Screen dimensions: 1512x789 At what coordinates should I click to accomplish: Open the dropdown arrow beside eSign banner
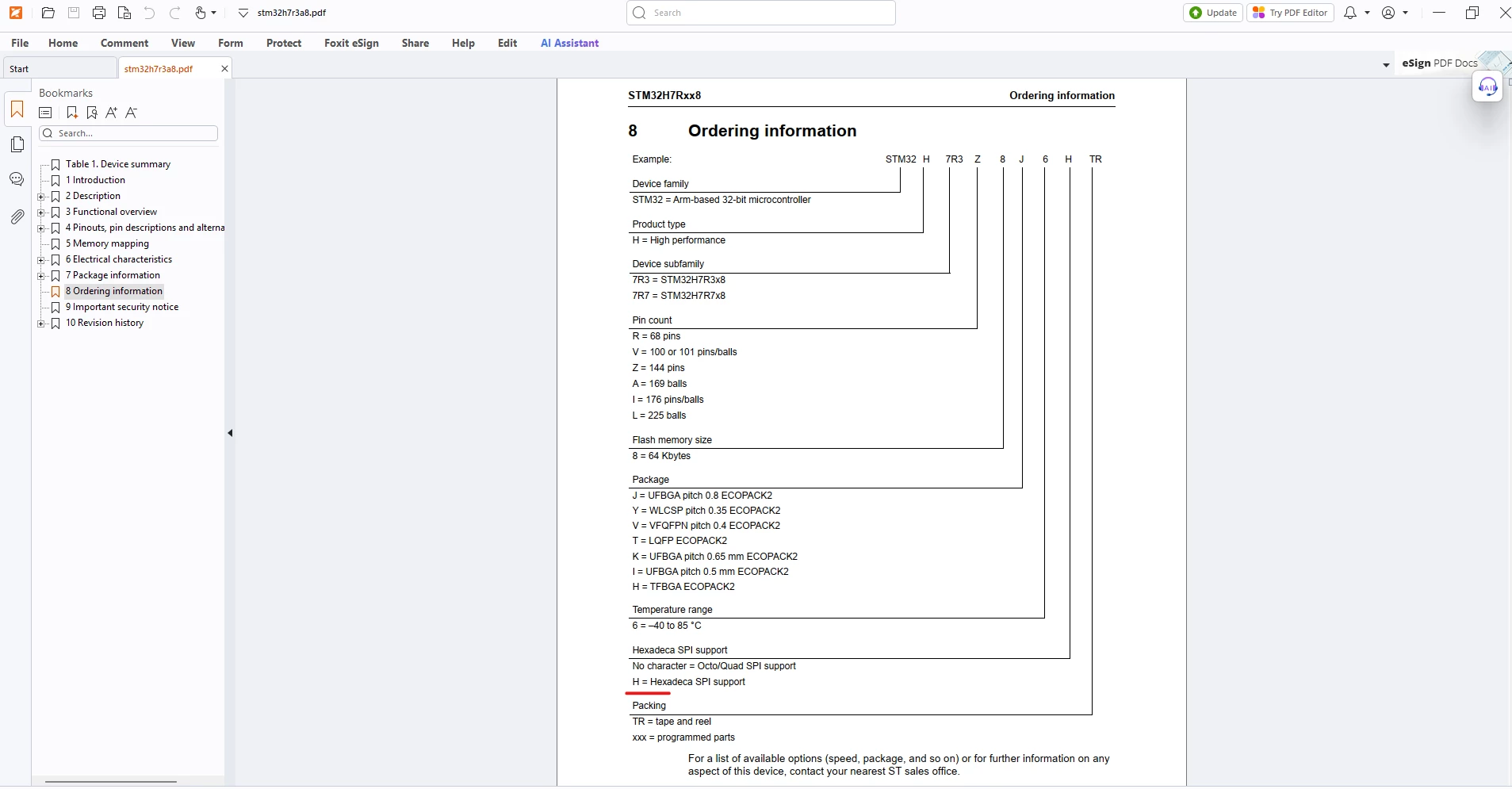[1386, 65]
